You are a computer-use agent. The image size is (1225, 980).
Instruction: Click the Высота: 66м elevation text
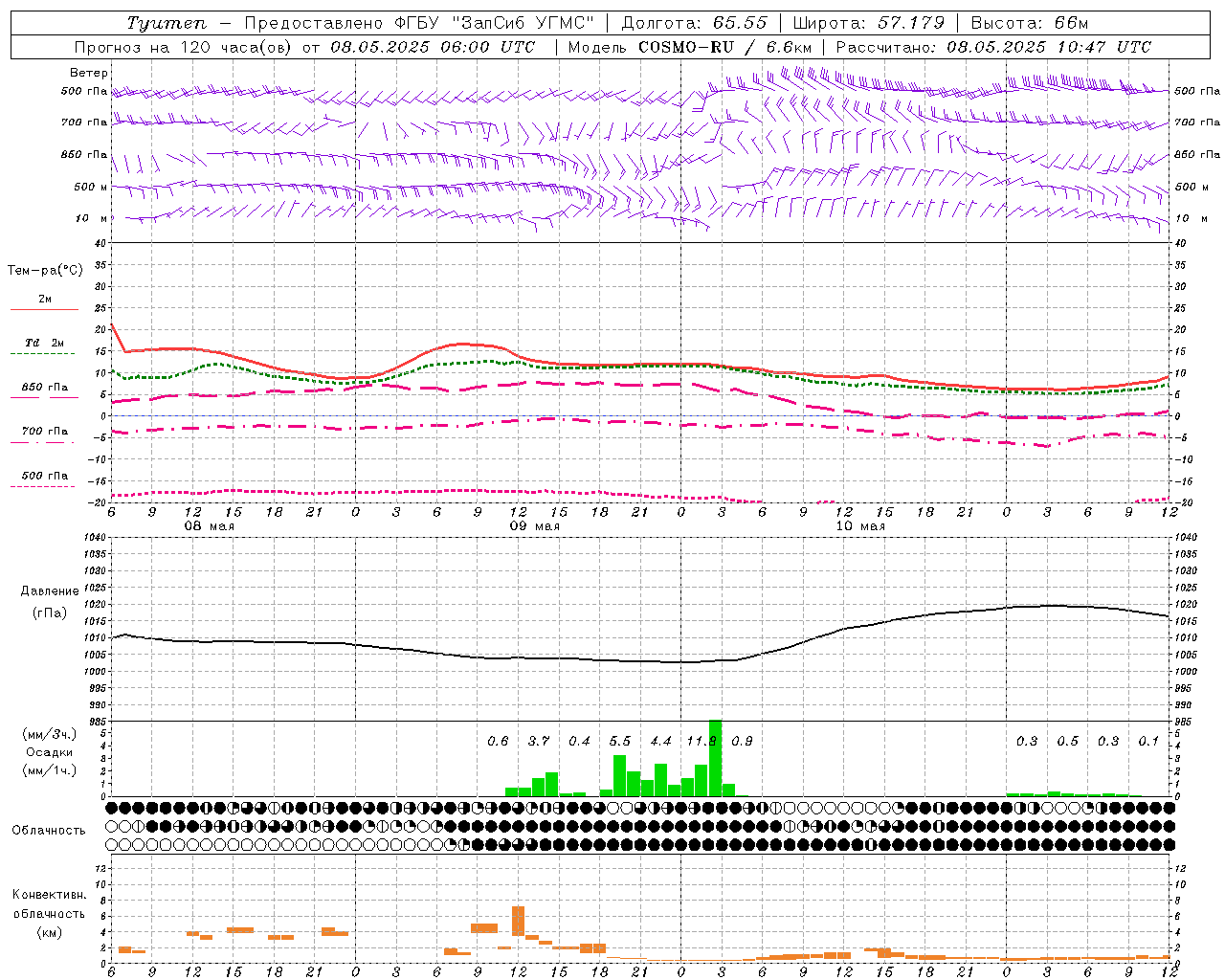click(1030, 23)
